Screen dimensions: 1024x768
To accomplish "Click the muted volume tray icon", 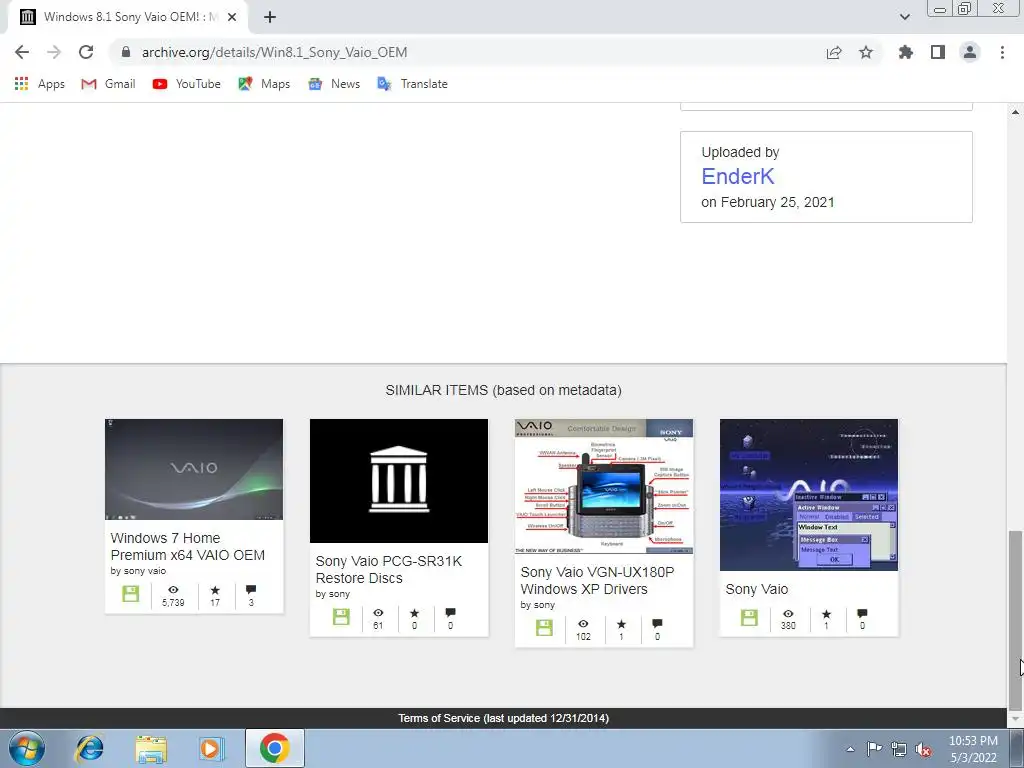I will tap(923, 749).
